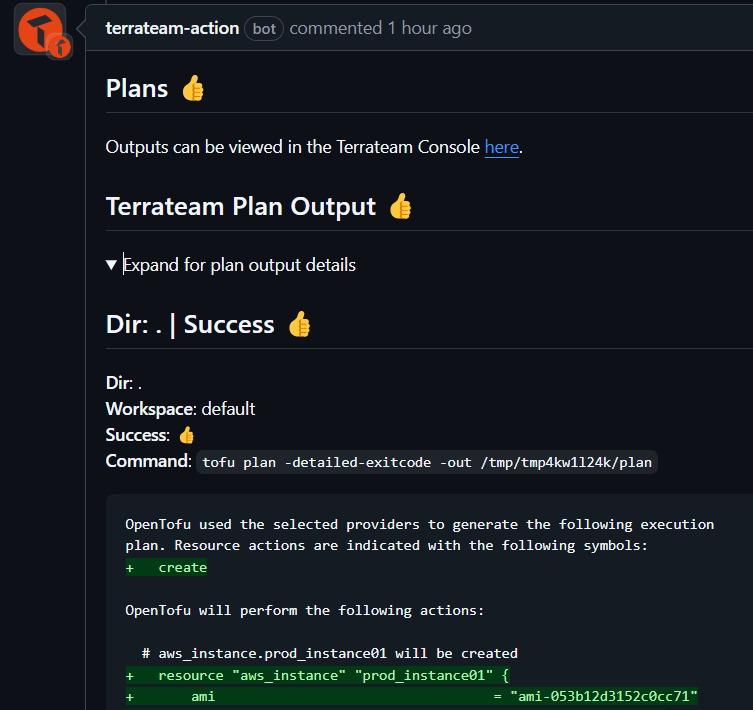
Task: Open the Terrateam Console 'here' link
Action: (x=501, y=147)
